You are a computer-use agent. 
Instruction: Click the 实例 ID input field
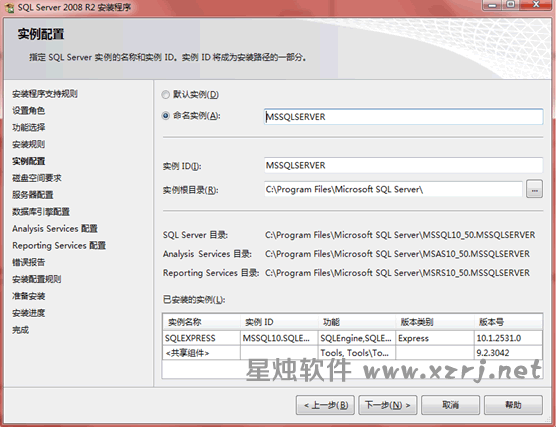pos(404,165)
